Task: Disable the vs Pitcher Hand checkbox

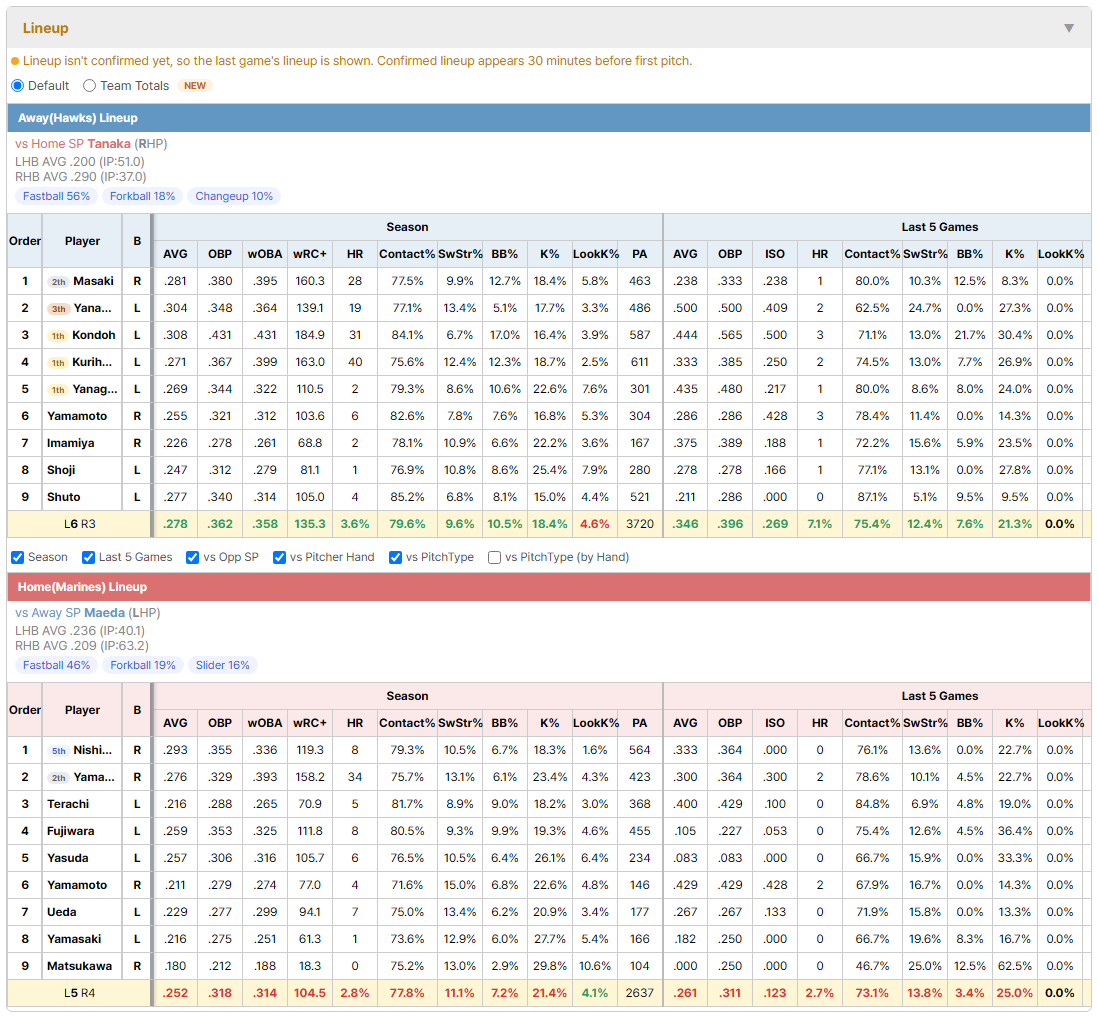Action: click(279, 557)
